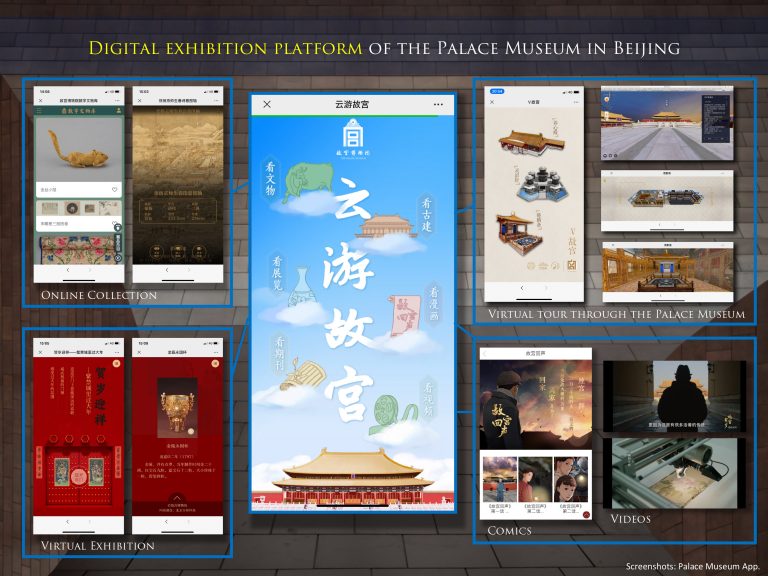Go back on the landscape painting screen
The image size is (768, 576).
pyautogui.click(x=167, y=270)
